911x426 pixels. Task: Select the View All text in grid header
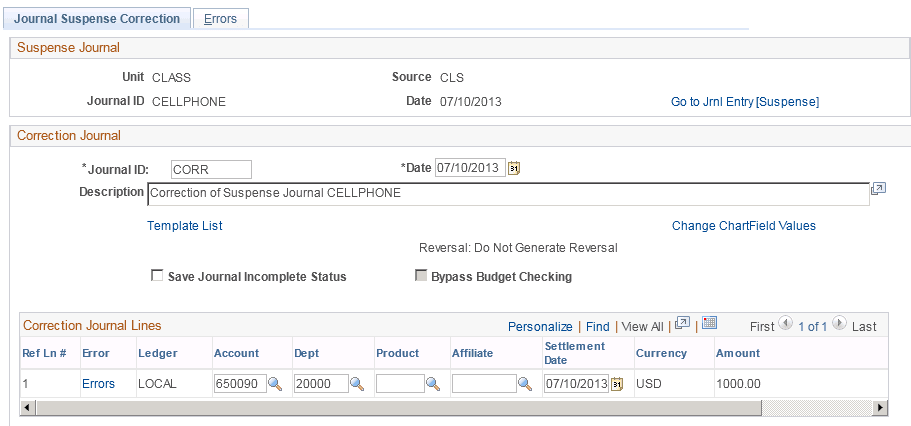point(642,327)
